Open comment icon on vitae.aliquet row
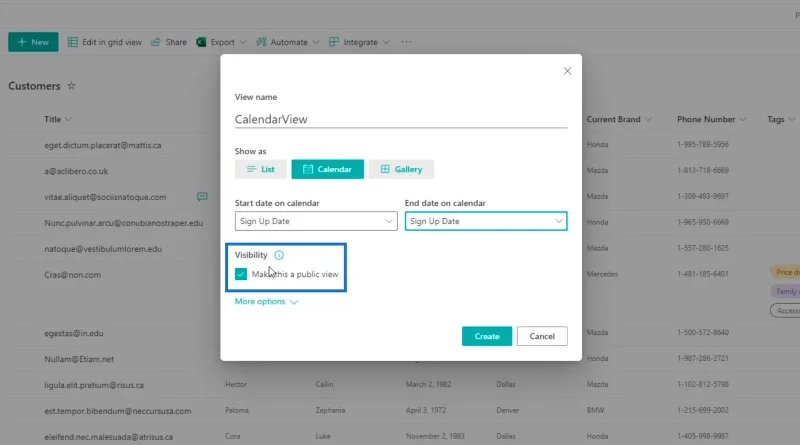 pos(202,196)
